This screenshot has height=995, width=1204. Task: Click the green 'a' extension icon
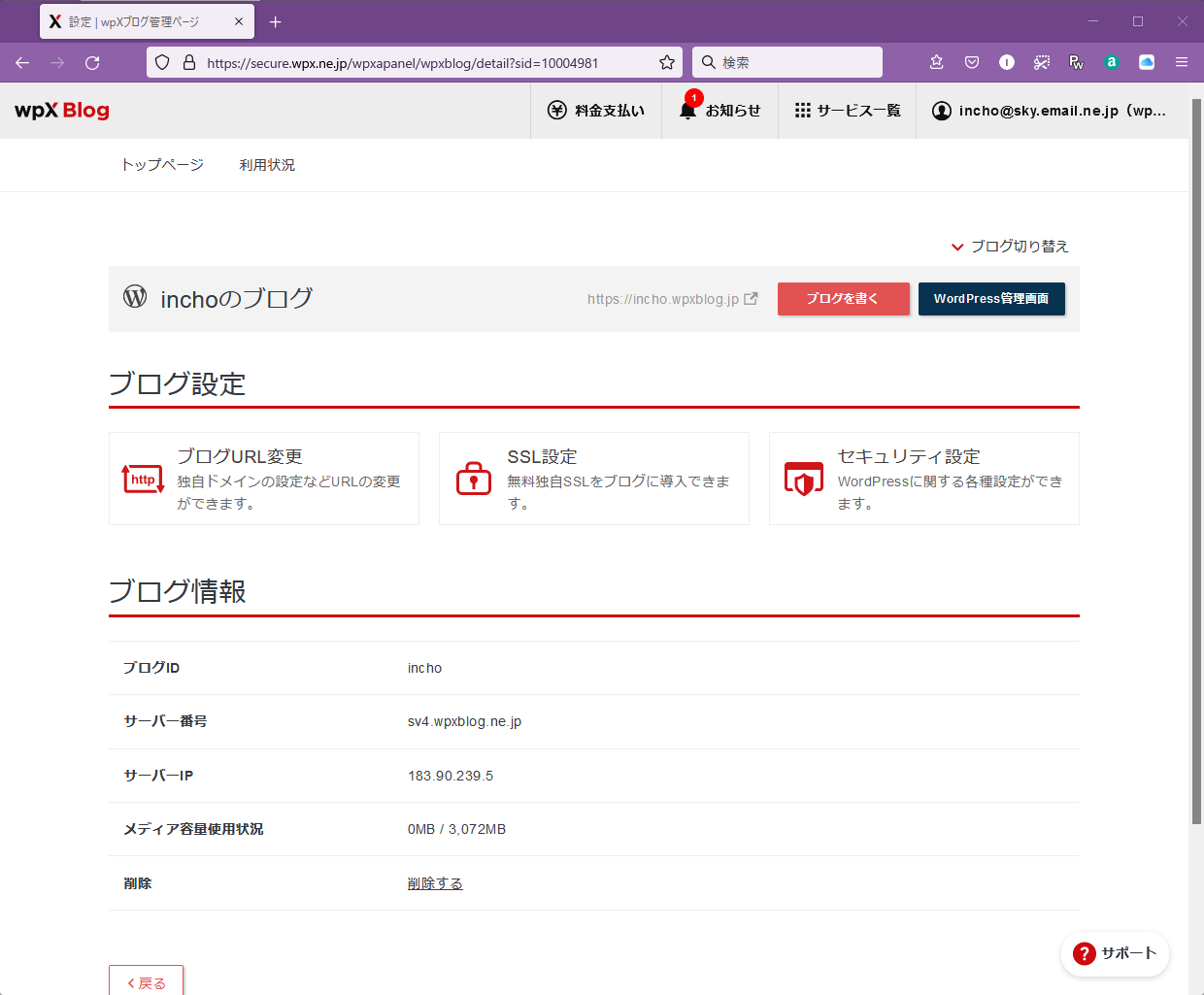tap(1112, 62)
